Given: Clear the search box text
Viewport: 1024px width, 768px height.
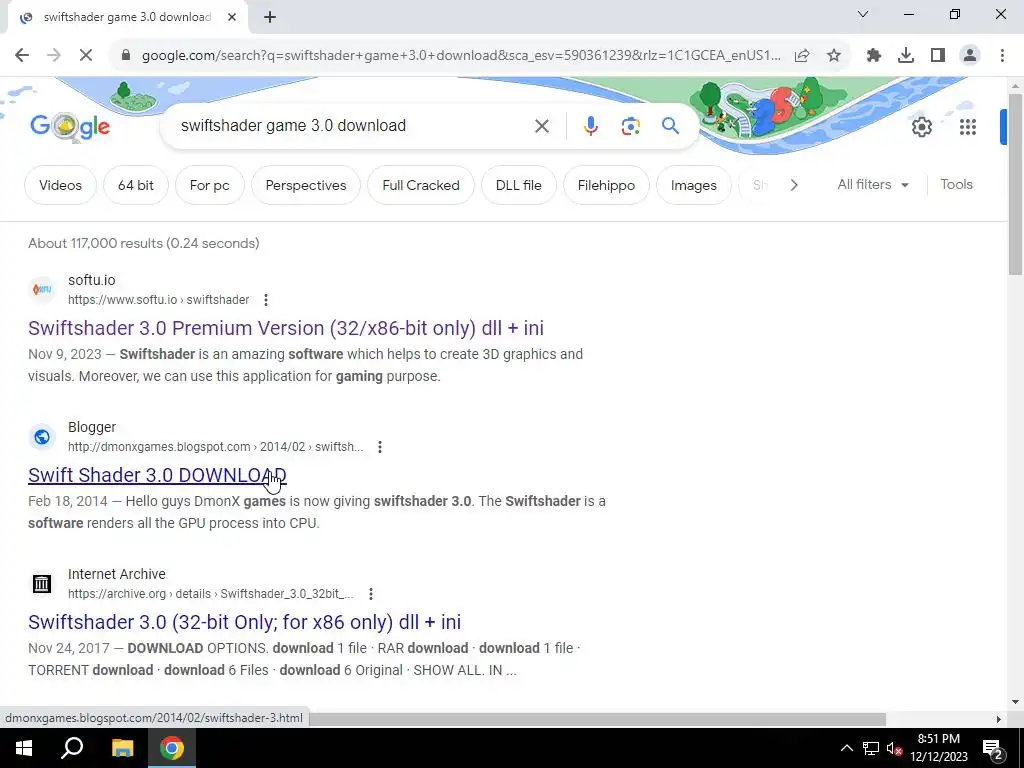Looking at the screenshot, I should click(541, 126).
